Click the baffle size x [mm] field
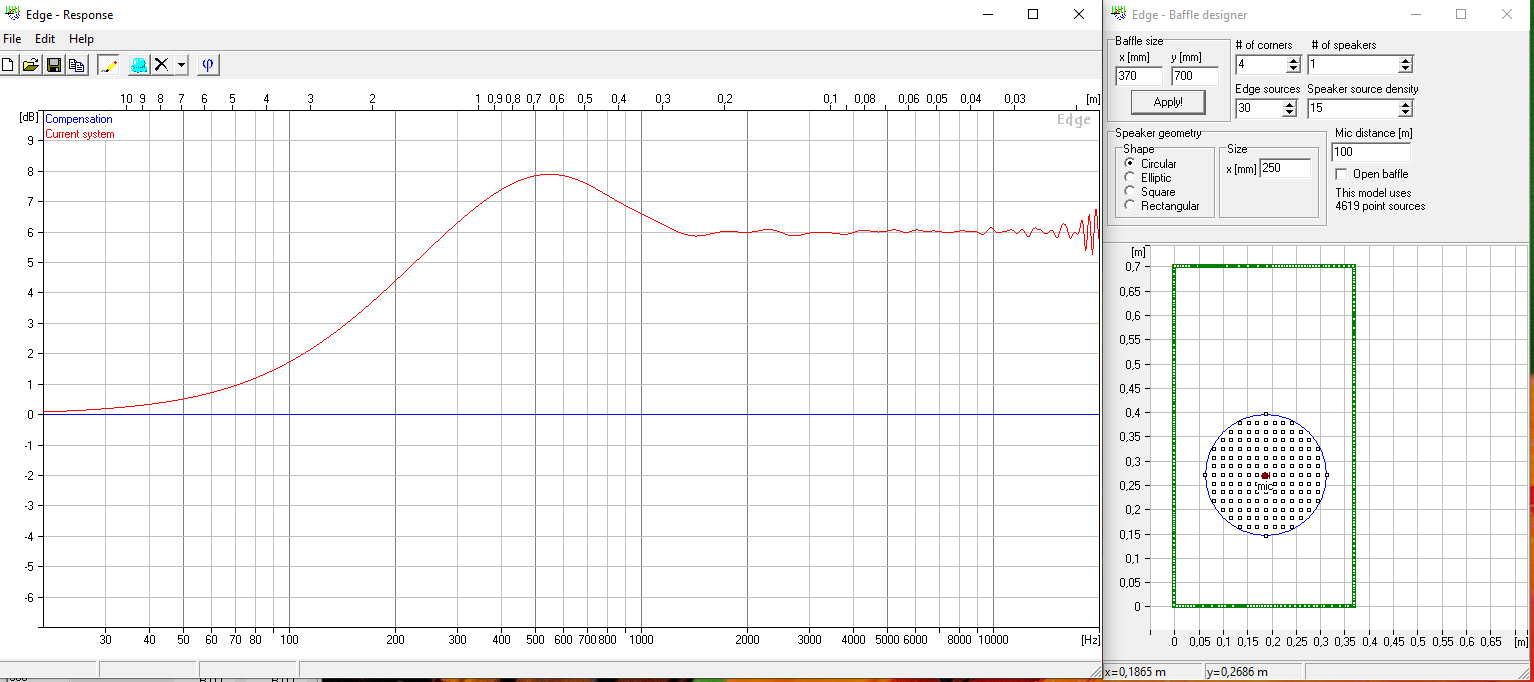This screenshot has height=682, width=1534. 1139,76
